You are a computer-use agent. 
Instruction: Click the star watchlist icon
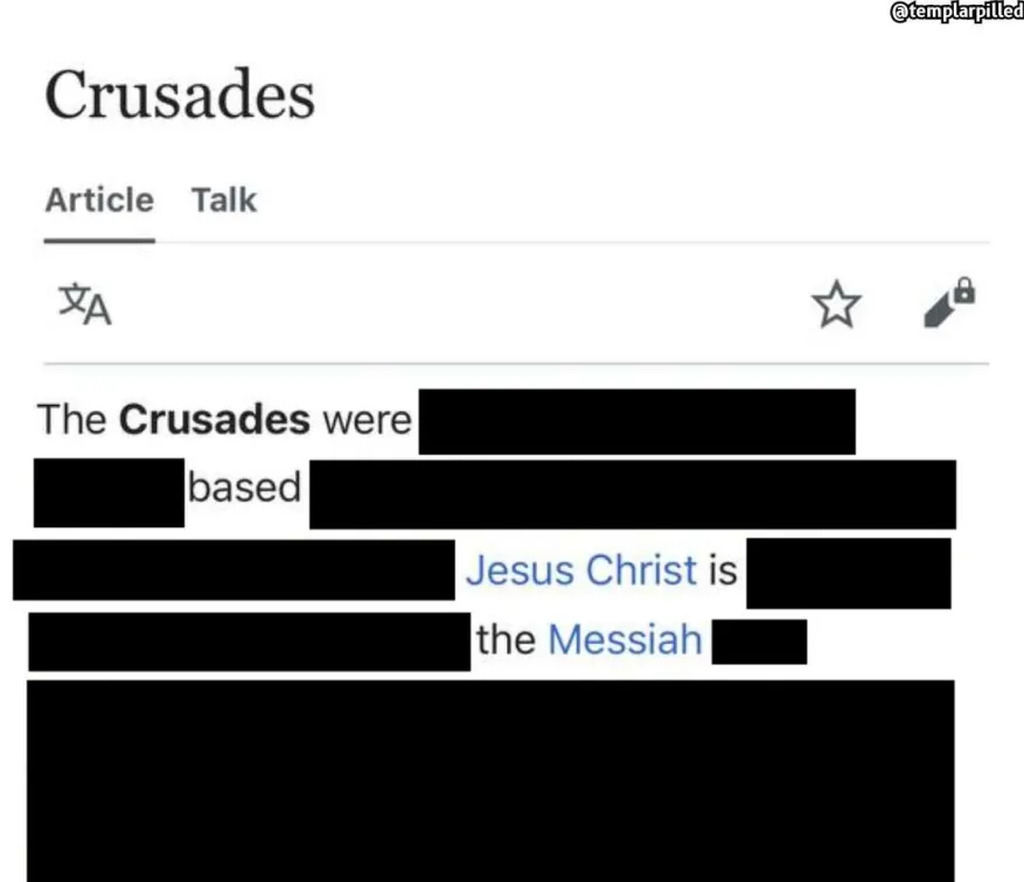tap(836, 304)
